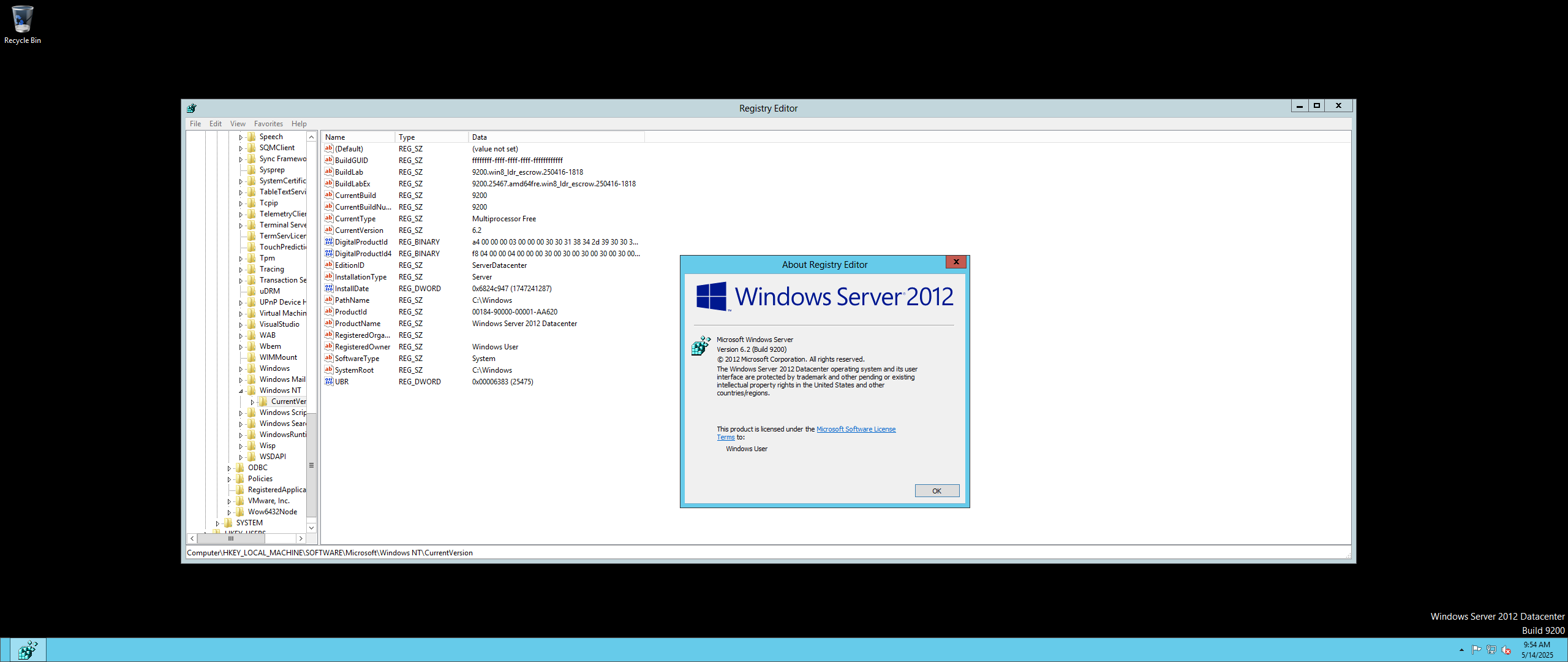Open the Favorites menu
1568x662 pixels.
point(268,124)
